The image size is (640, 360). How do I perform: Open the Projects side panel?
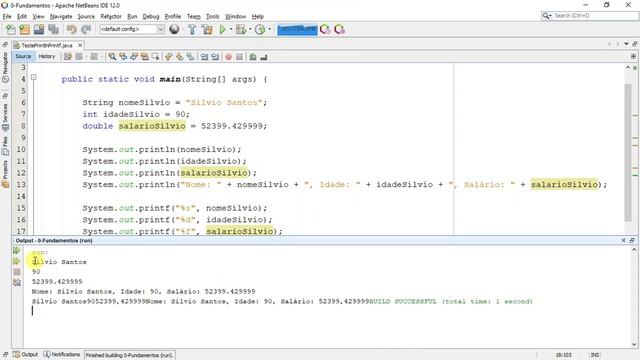[x=5, y=174]
